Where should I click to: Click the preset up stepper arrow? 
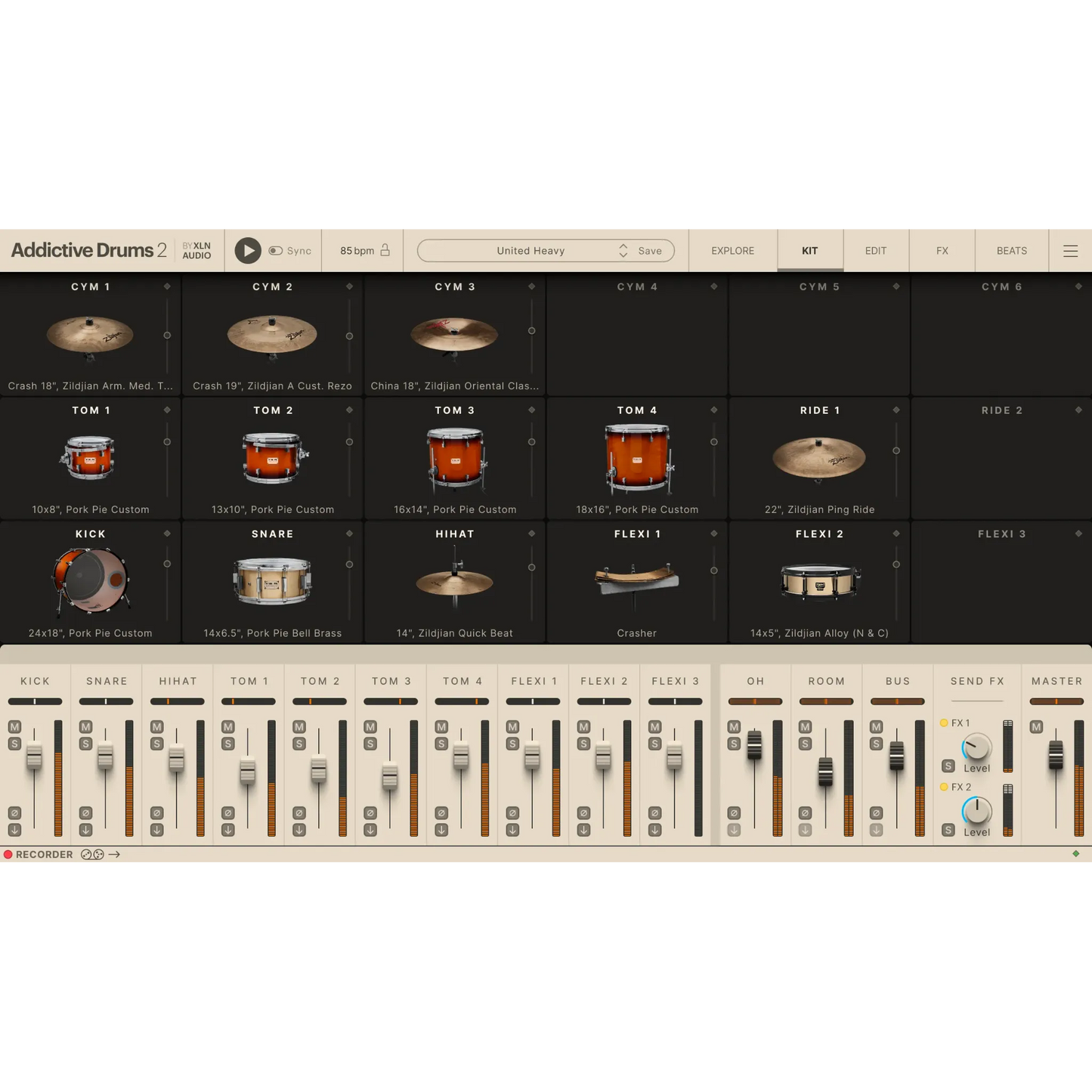623,246
